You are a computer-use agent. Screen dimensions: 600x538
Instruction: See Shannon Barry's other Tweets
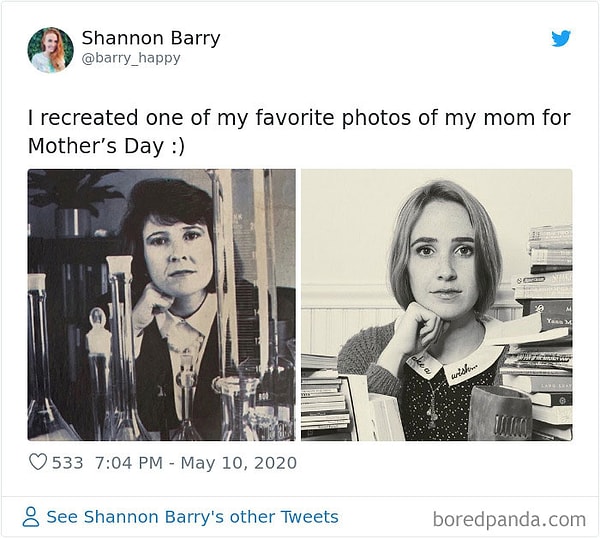[192, 517]
